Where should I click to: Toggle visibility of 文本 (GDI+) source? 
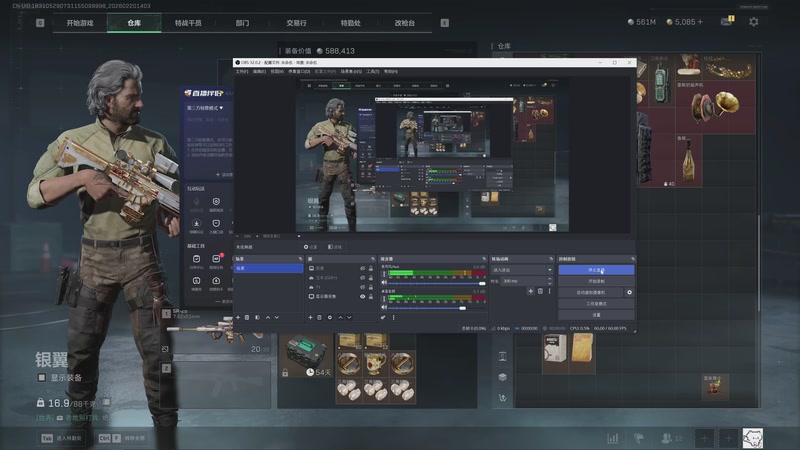[x=362, y=278]
